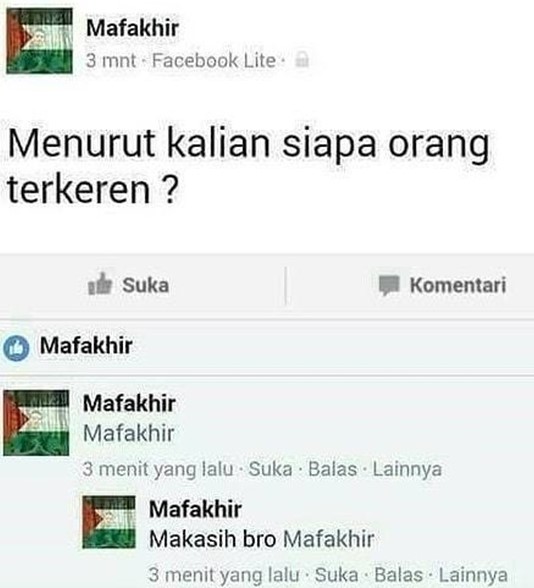
Task: Open Mafakhir name on first comment
Action: coord(129,404)
